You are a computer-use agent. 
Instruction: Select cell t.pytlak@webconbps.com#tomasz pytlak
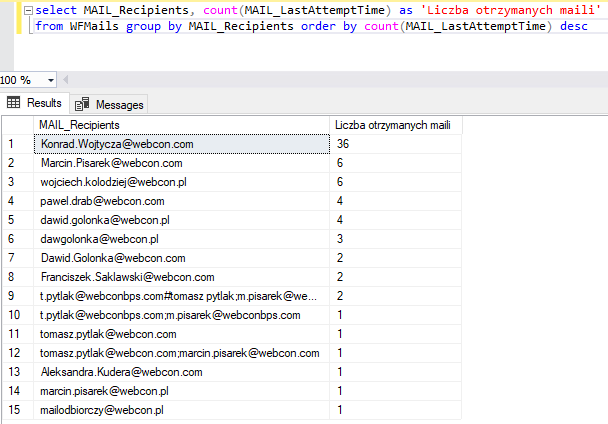pos(181,296)
